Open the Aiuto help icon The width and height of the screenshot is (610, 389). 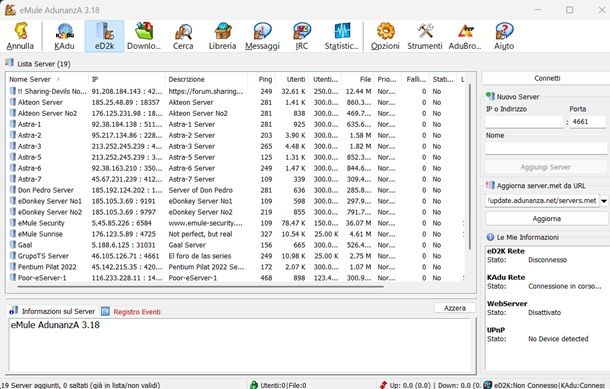click(x=504, y=37)
